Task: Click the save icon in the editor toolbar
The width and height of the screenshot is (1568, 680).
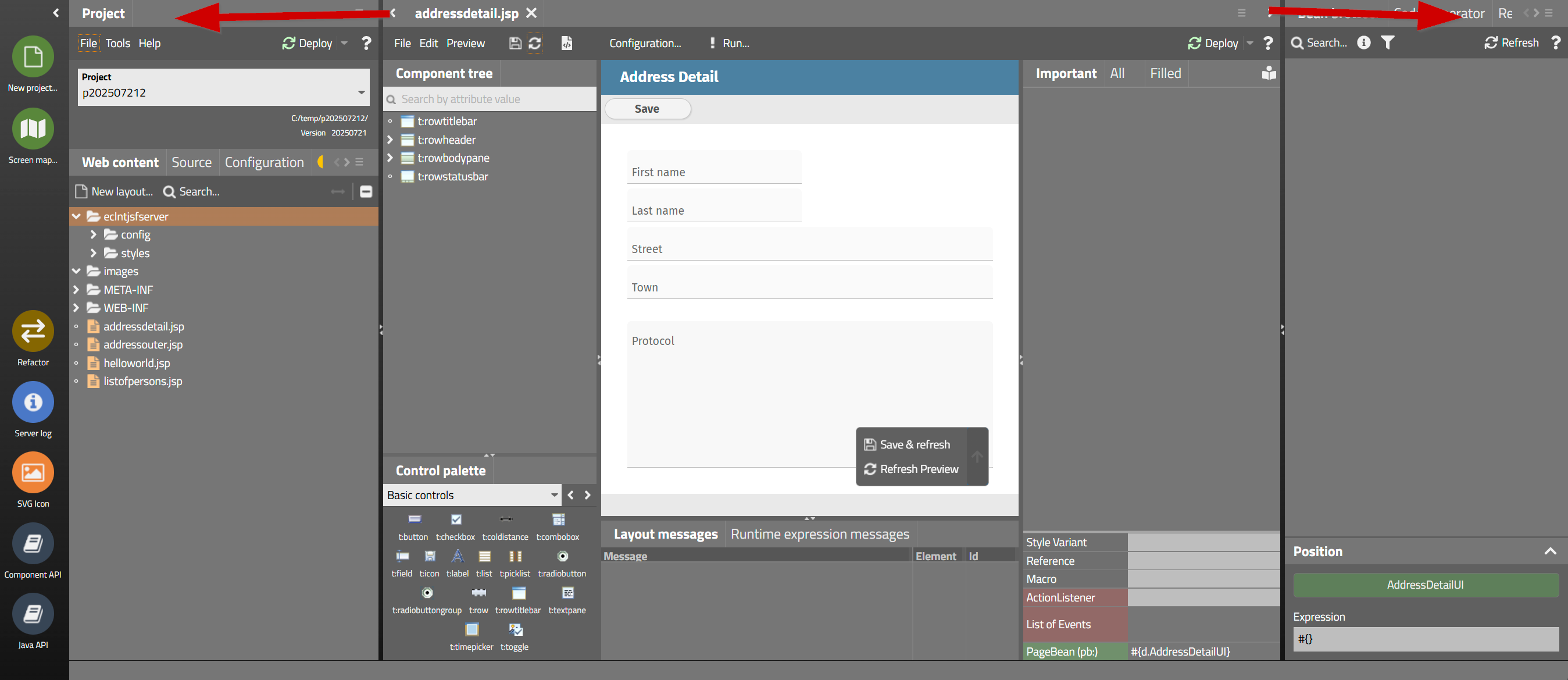Action: pos(515,43)
